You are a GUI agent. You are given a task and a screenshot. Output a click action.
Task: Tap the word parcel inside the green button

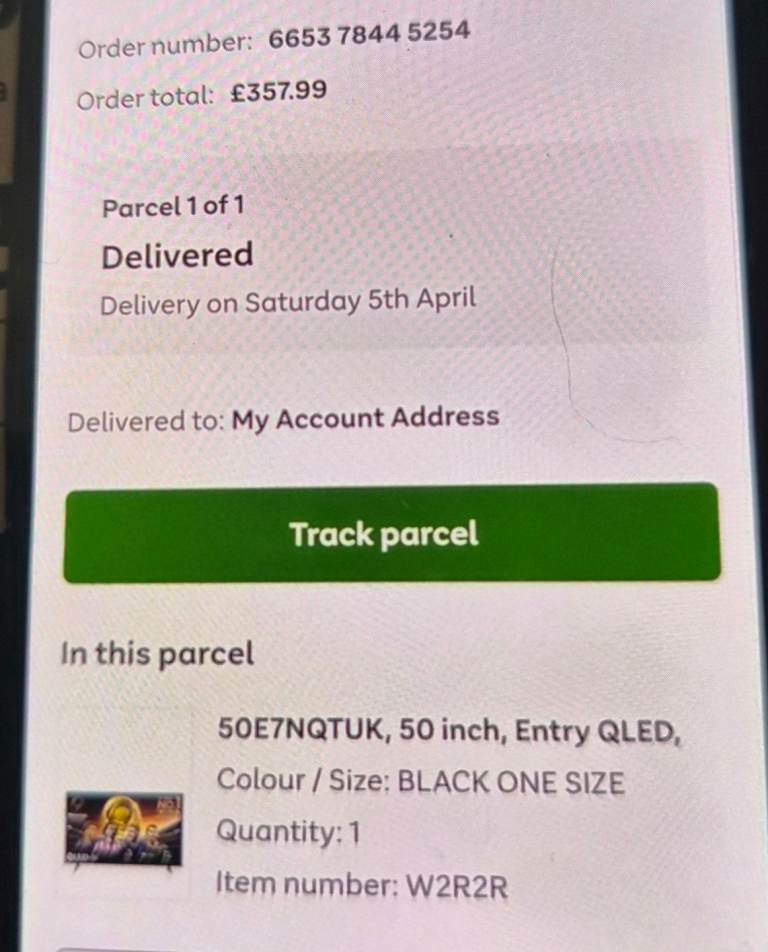[x=430, y=536]
